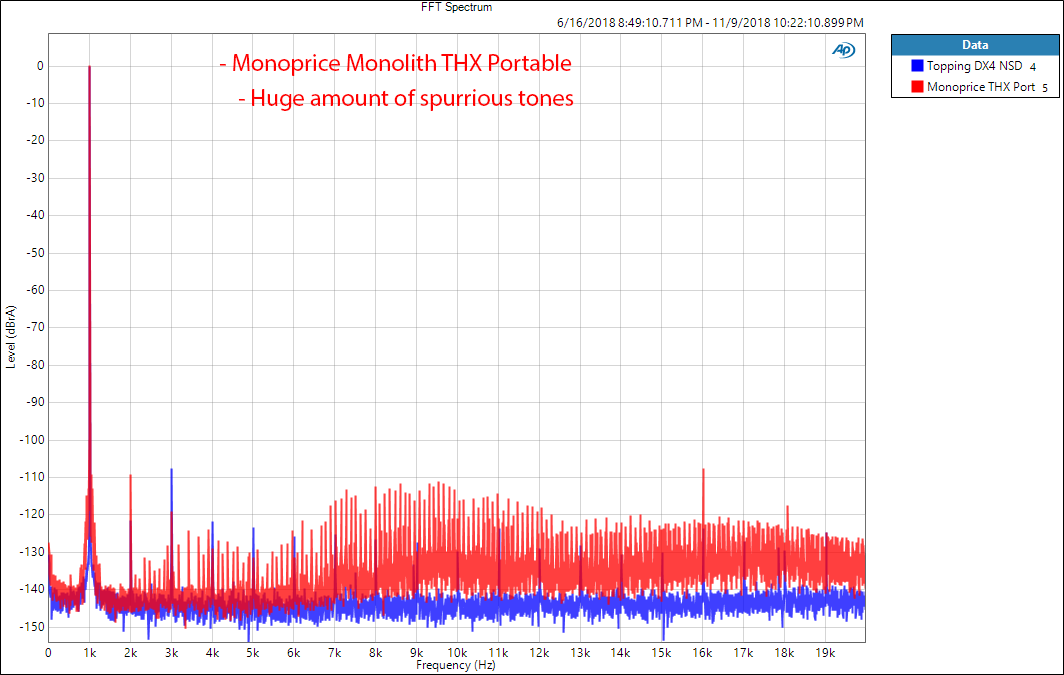Click the 13k tick on the Frequency axis
Image resolution: width=1064 pixels, height=675 pixels.
pos(580,653)
